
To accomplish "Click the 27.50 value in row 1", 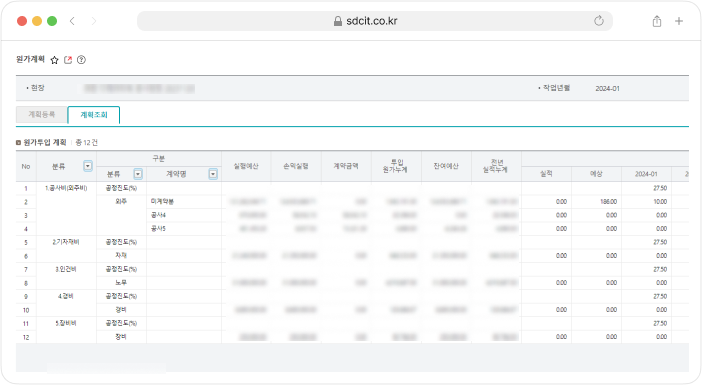I will (x=660, y=188).
